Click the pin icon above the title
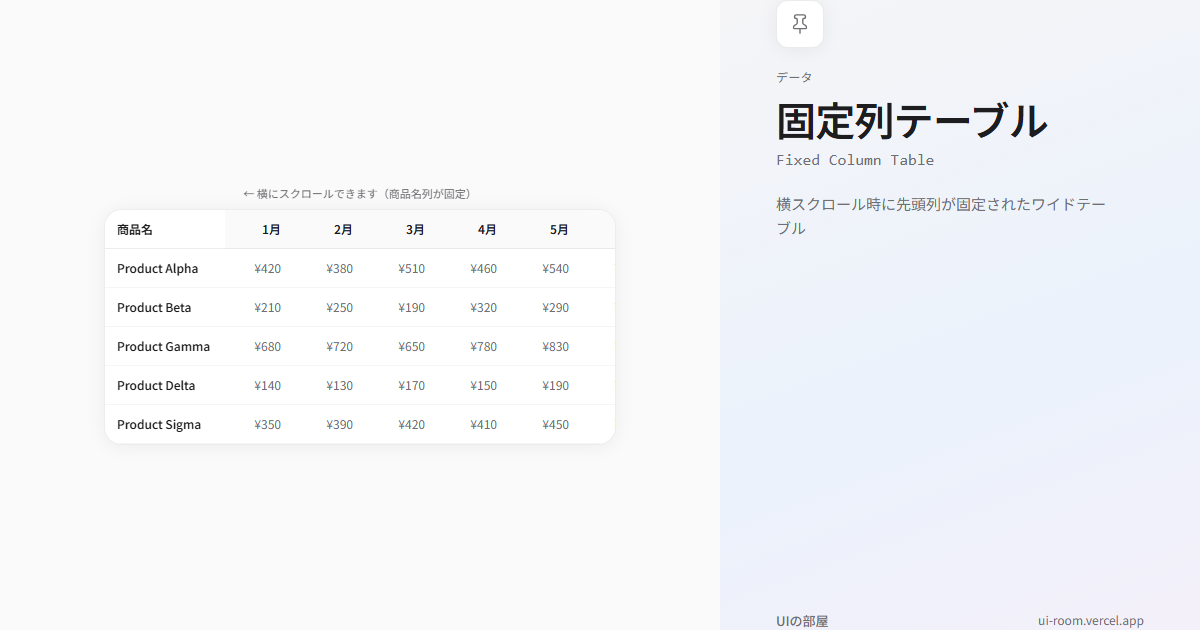The width and height of the screenshot is (1200, 630). [x=800, y=24]
